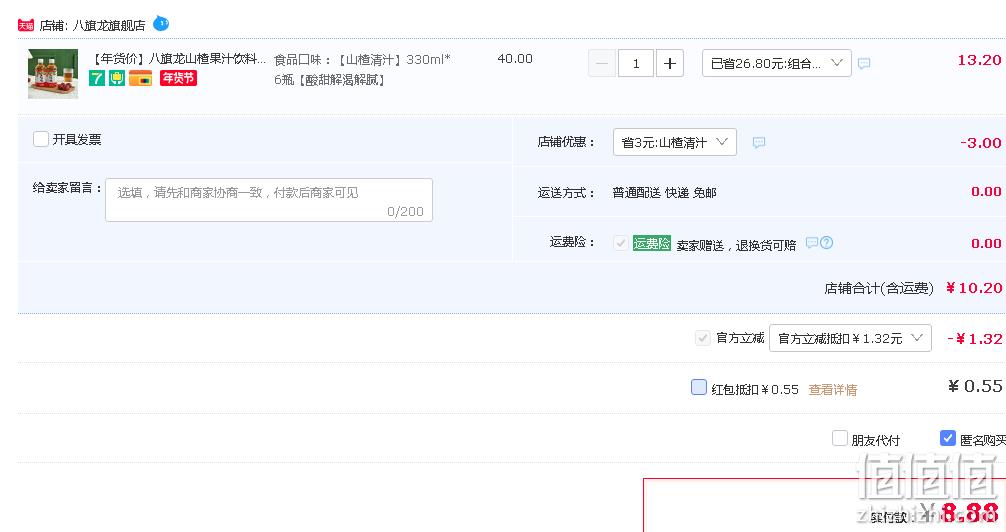Expand the 省3元:山楂清汁 store discount dropdown

[x=675, y=142]
